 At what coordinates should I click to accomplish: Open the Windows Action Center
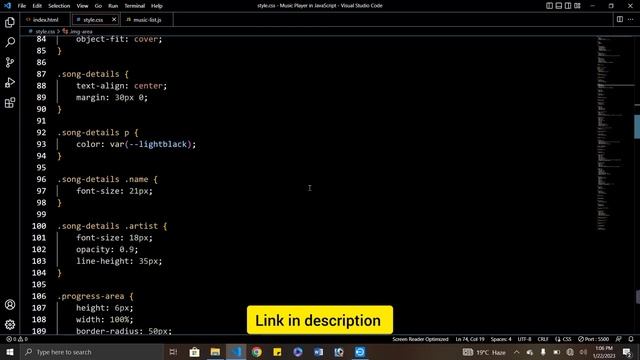627,352
